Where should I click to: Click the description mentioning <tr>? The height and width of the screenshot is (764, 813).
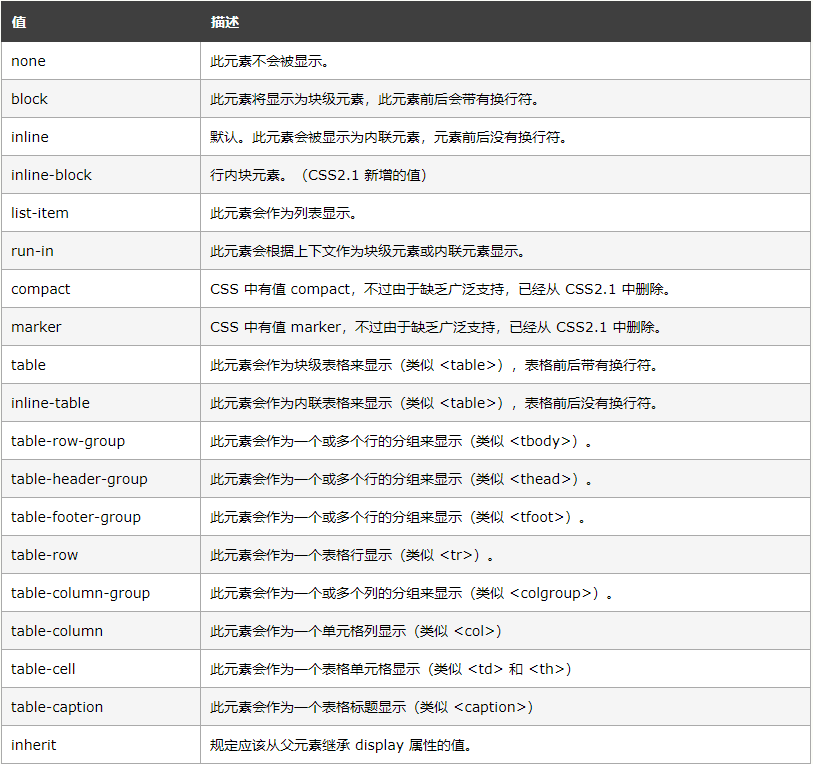[353, 555]
